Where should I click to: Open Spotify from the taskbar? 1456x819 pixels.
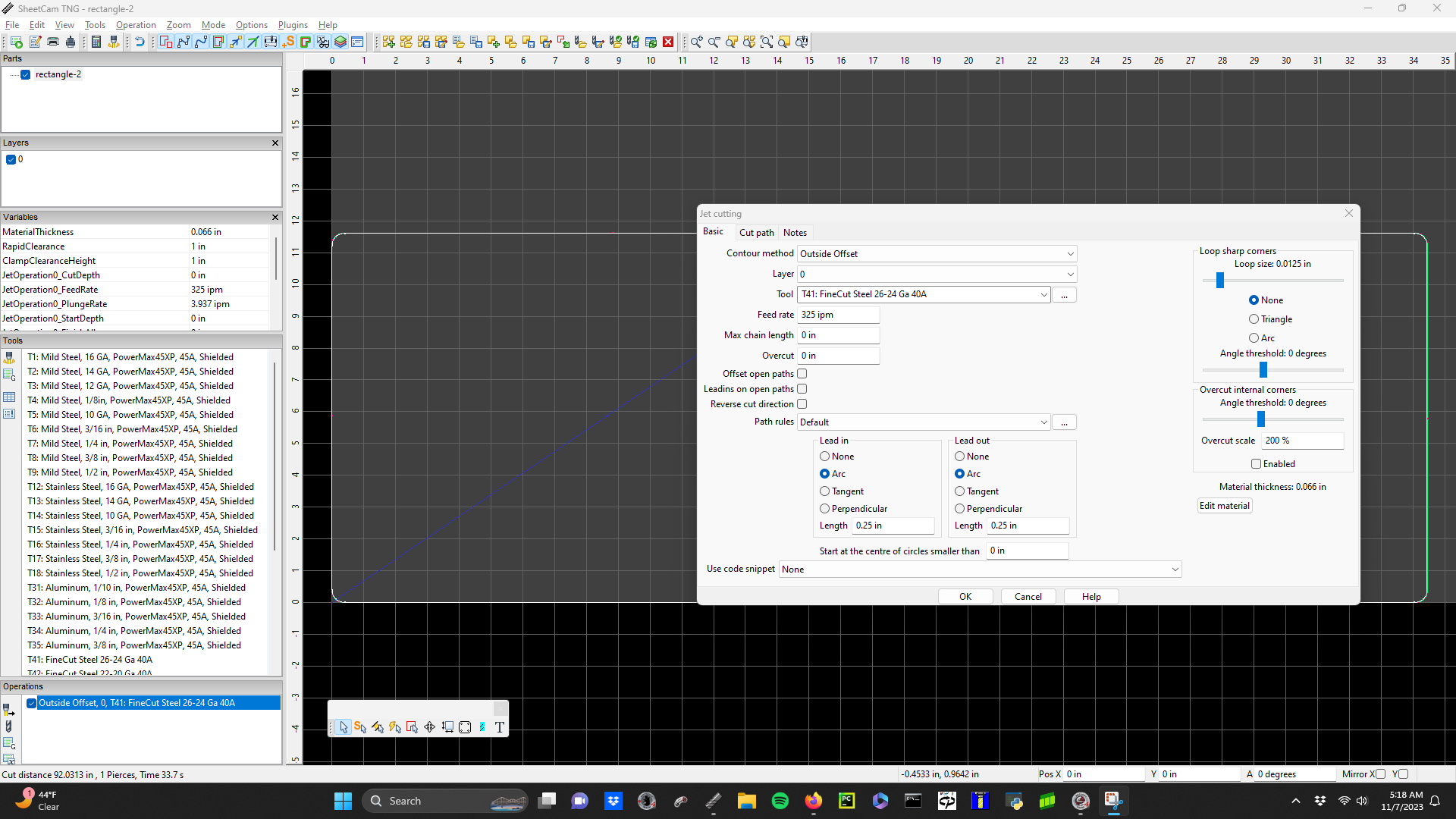(x=780, y=801)
